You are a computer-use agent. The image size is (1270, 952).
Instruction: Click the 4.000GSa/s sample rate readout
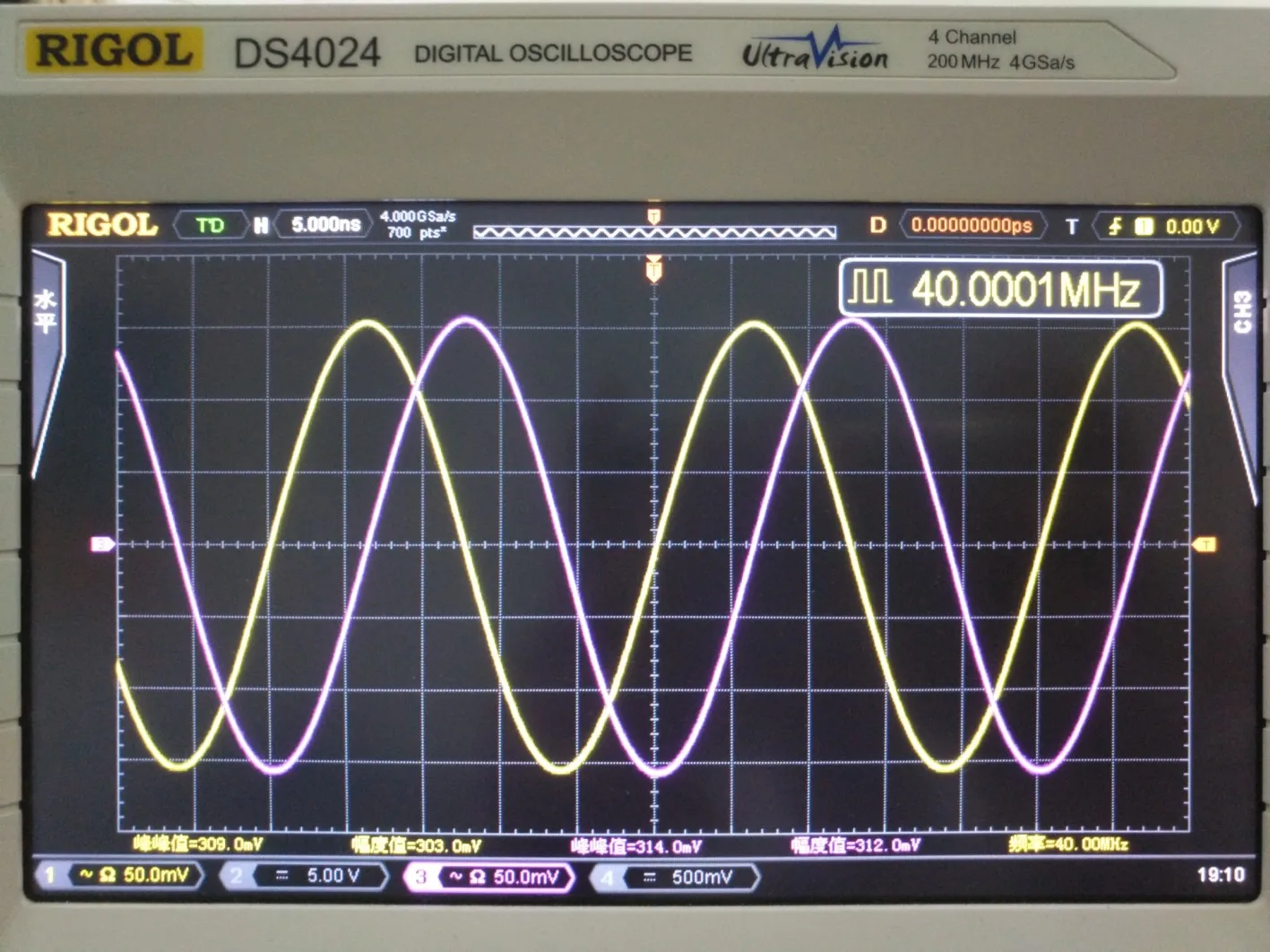pos(418,216)
